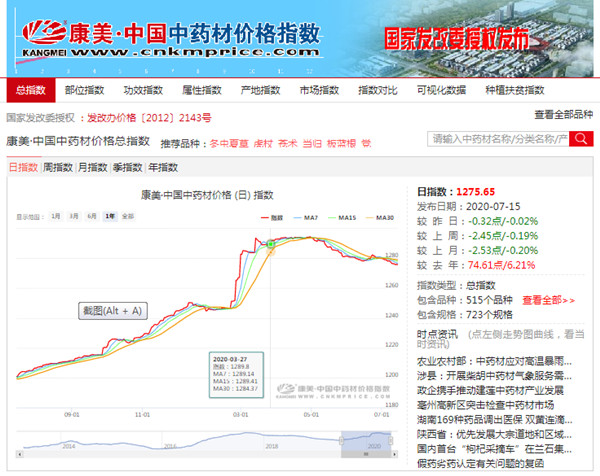Open news 假药劣药认定有关问题的复函
Viewport: 600px width, 476px height.
(x=481, y=463)
